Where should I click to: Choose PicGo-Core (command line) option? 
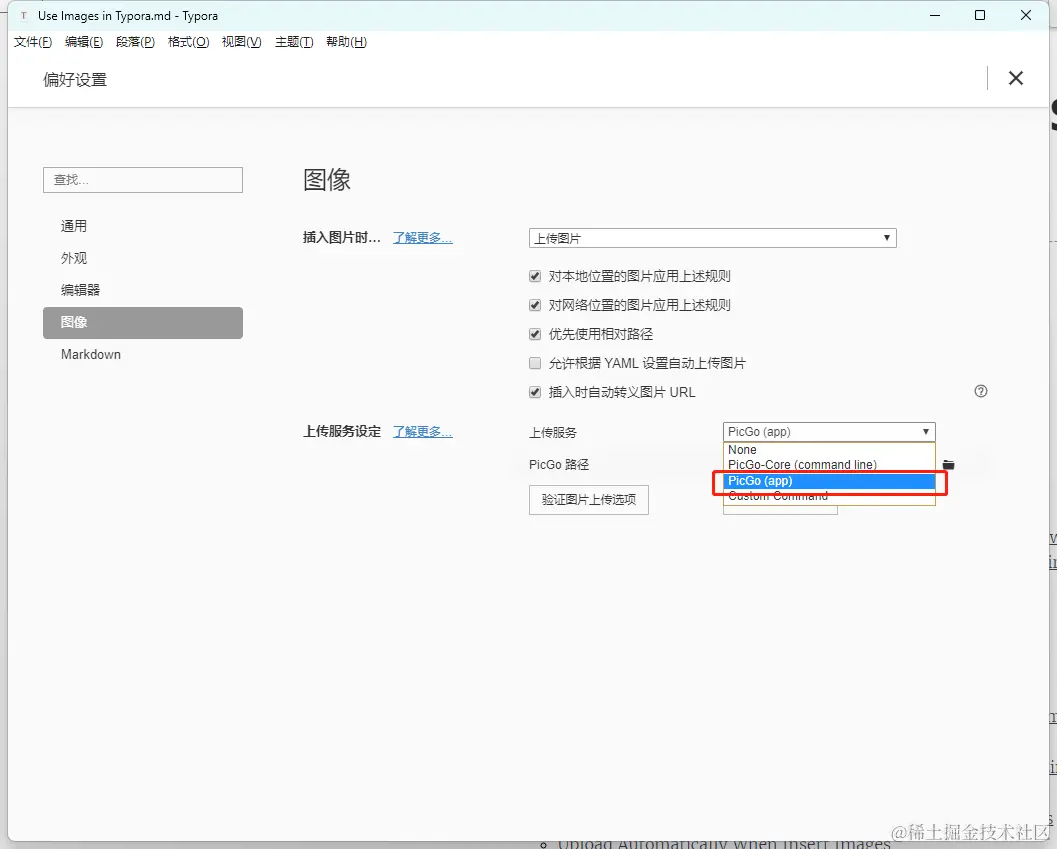click(829, 465)
